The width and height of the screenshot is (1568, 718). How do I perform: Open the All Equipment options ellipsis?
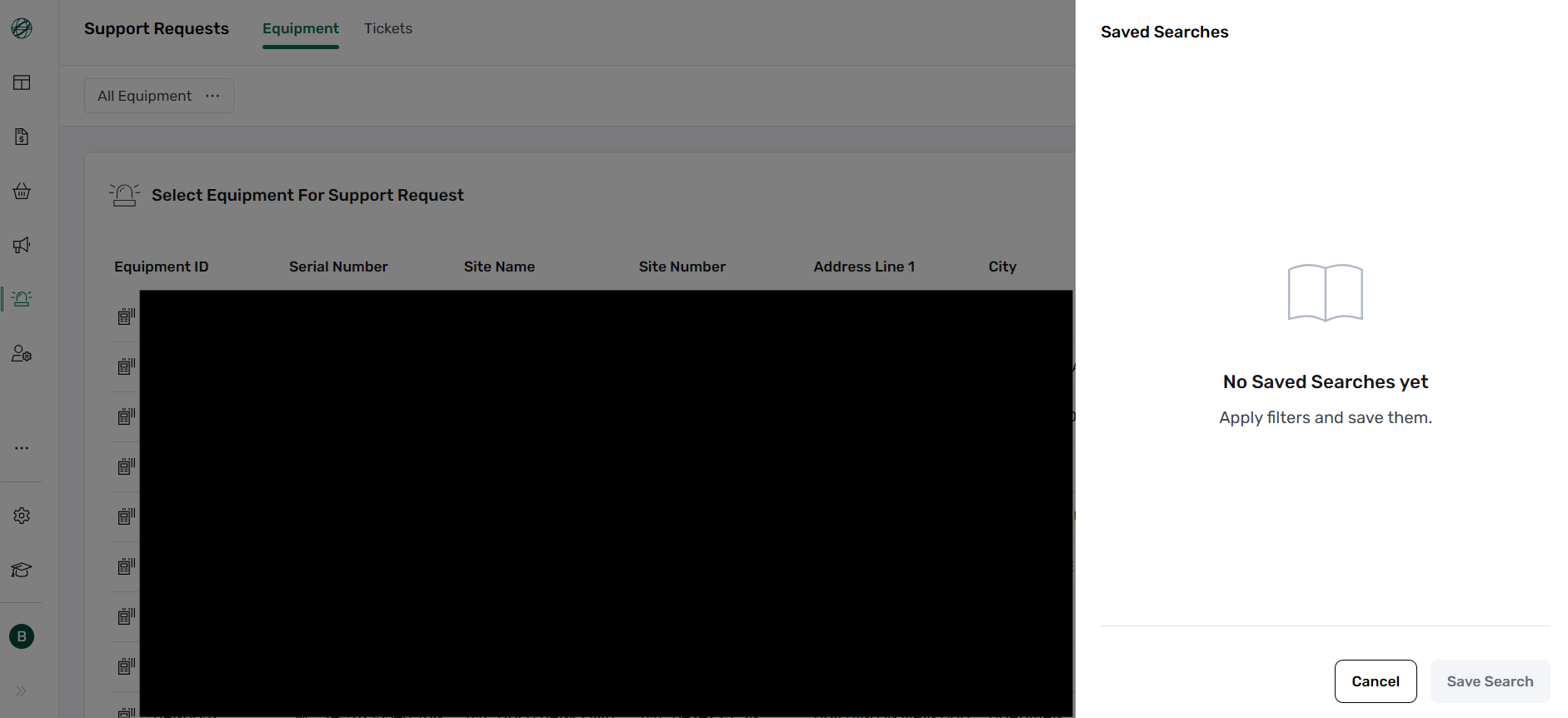[212, 96]
